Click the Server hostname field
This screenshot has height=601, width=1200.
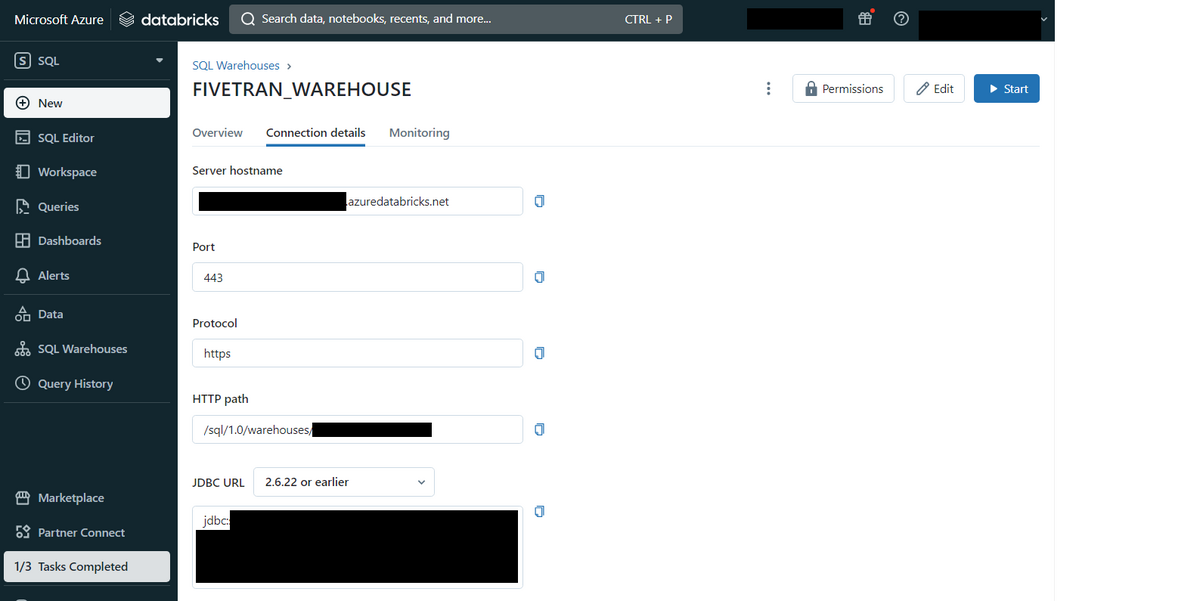click(x=357, y=201)
